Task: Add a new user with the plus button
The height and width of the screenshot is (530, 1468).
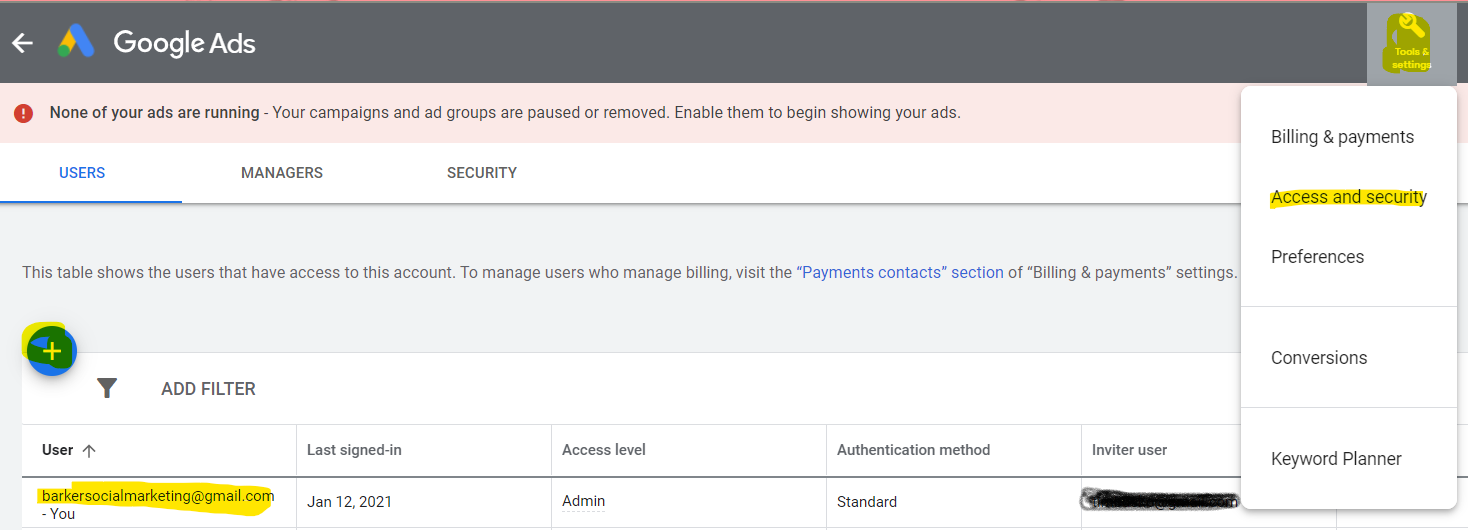Action: [52, 351]
